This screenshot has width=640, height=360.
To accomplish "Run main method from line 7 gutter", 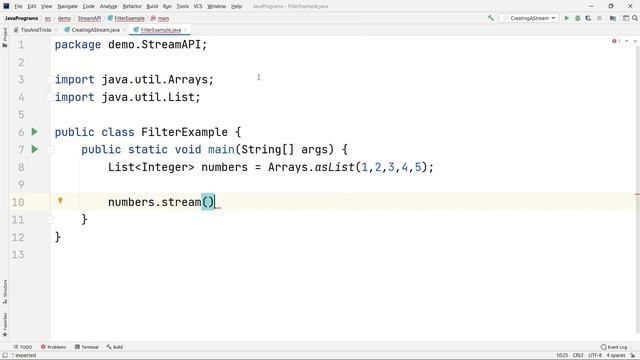I will (35, 149).
